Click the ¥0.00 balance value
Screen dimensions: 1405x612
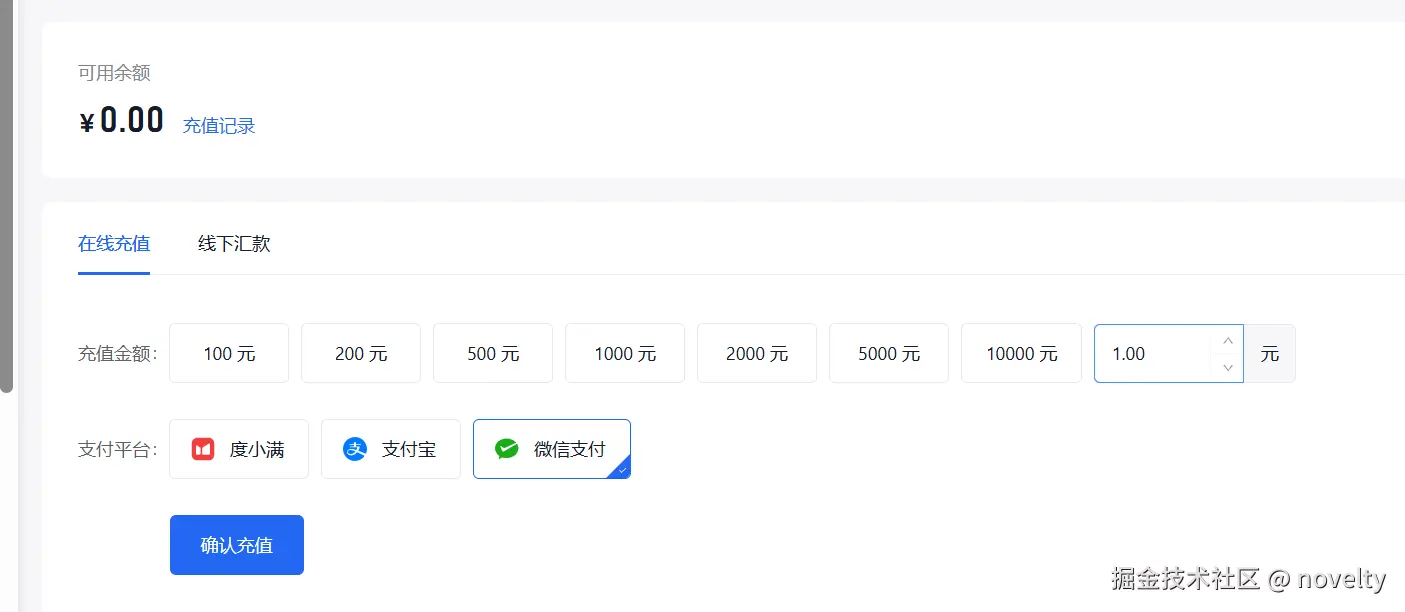click(121, 121)
